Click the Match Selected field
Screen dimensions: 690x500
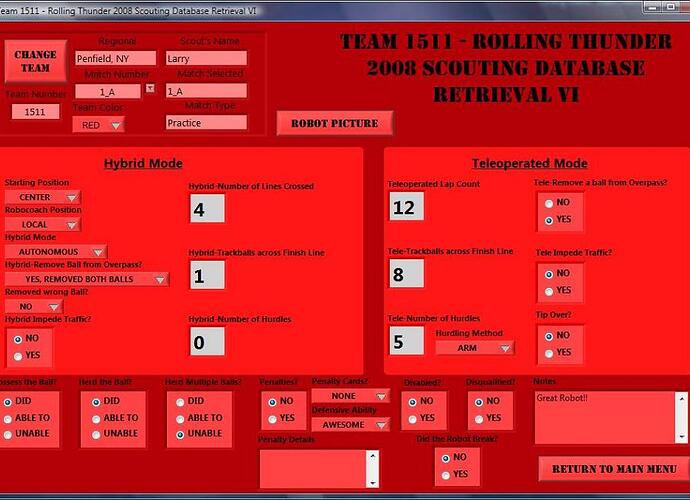206,91
